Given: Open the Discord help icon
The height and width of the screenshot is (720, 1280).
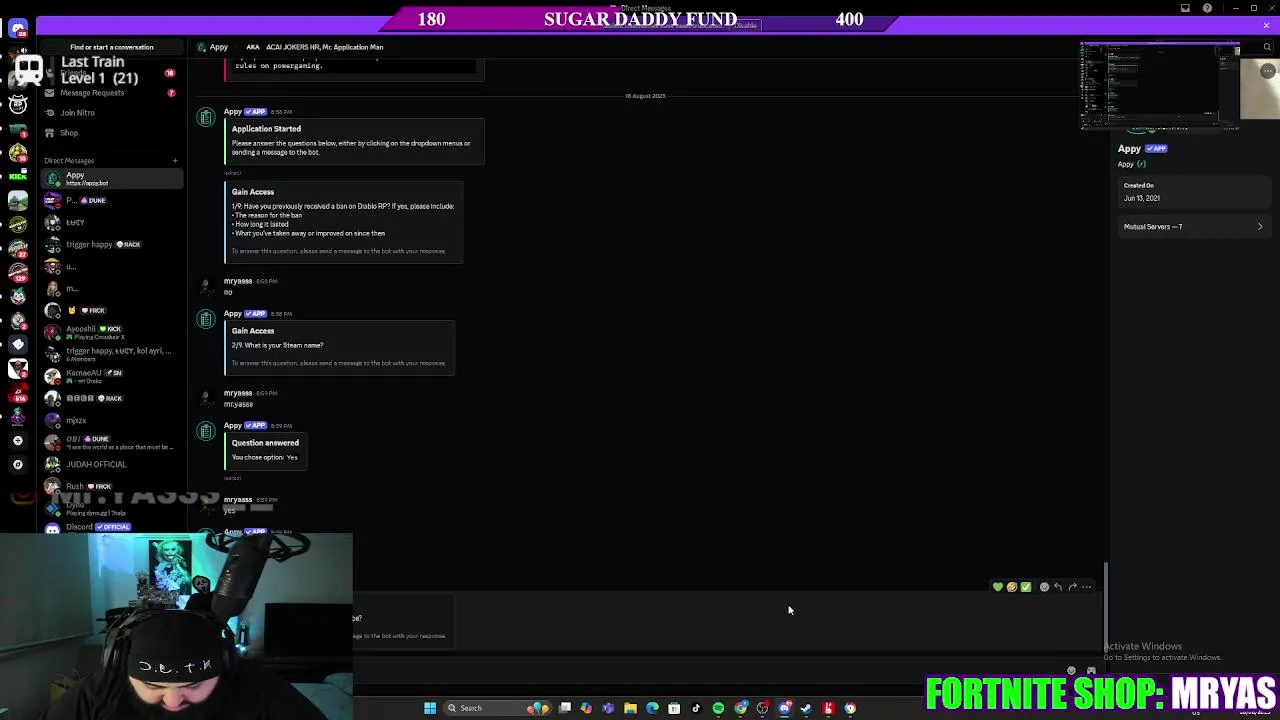Looking at the screenshot, I should coord(1207,8).
